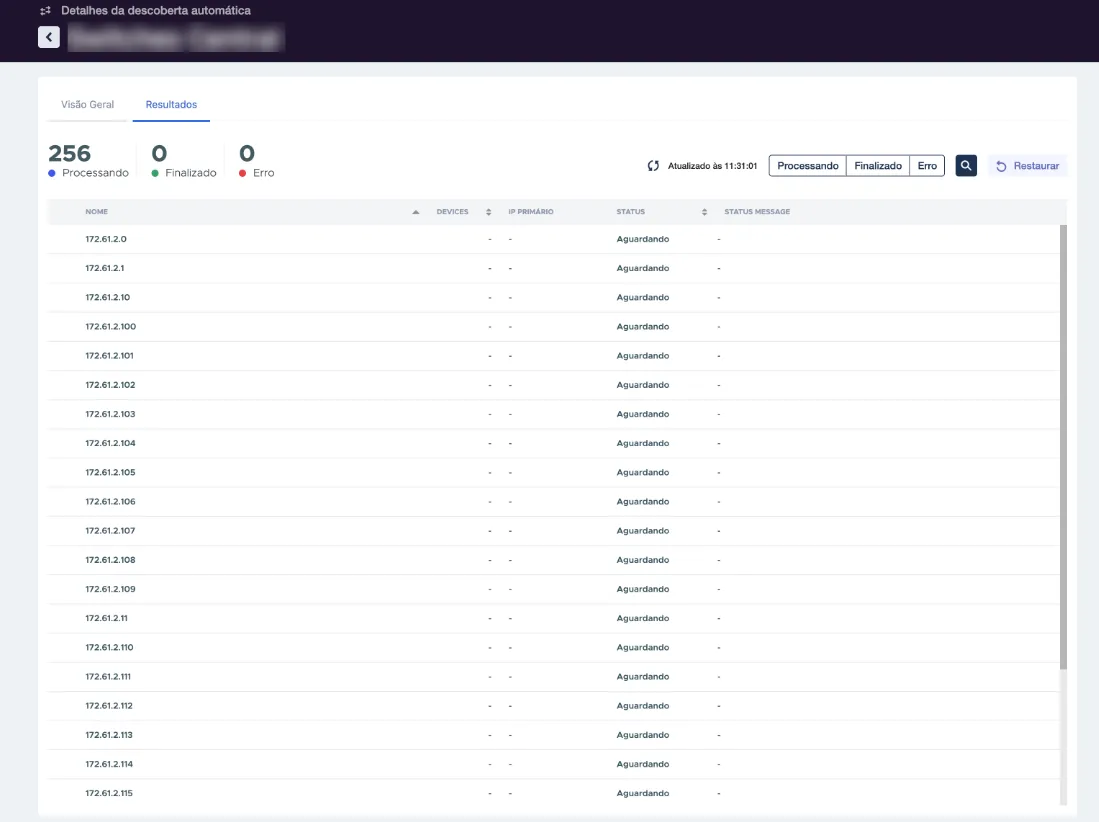
Task: Select the row named 172.61.2.10
Action: [554, 297]
